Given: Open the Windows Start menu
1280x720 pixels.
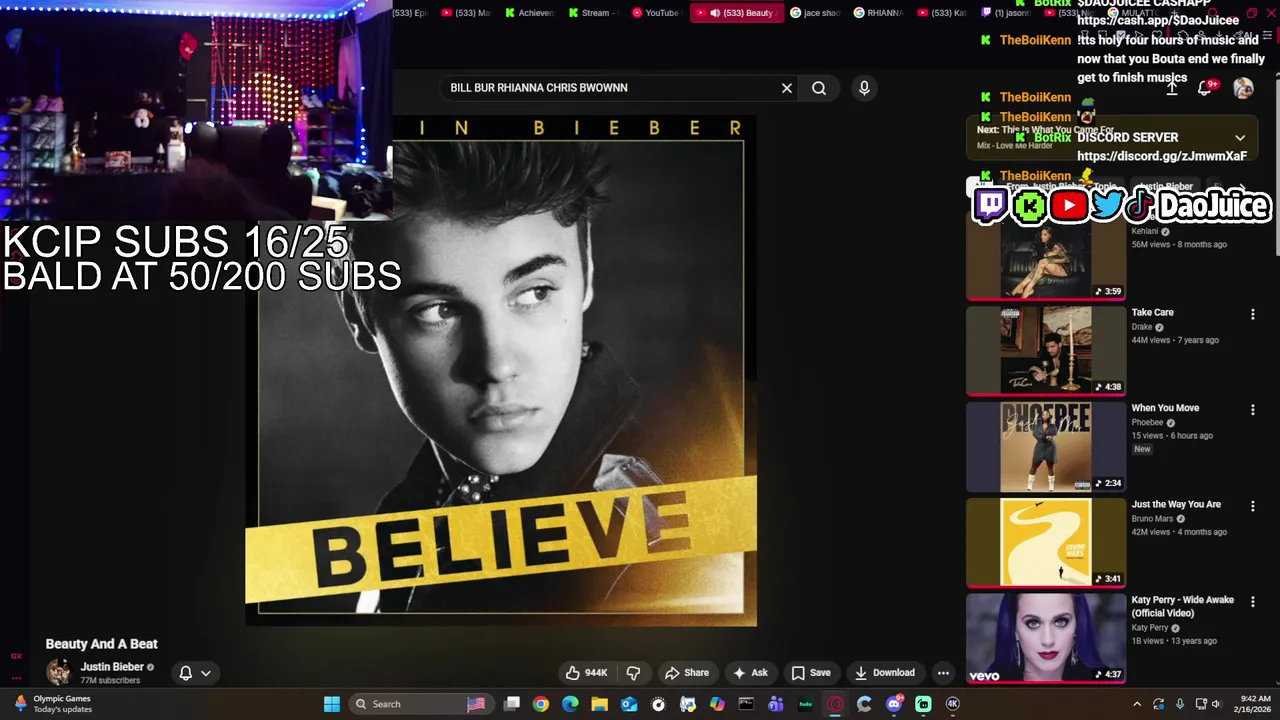Looking at the screenshot, I should point(332,704).
